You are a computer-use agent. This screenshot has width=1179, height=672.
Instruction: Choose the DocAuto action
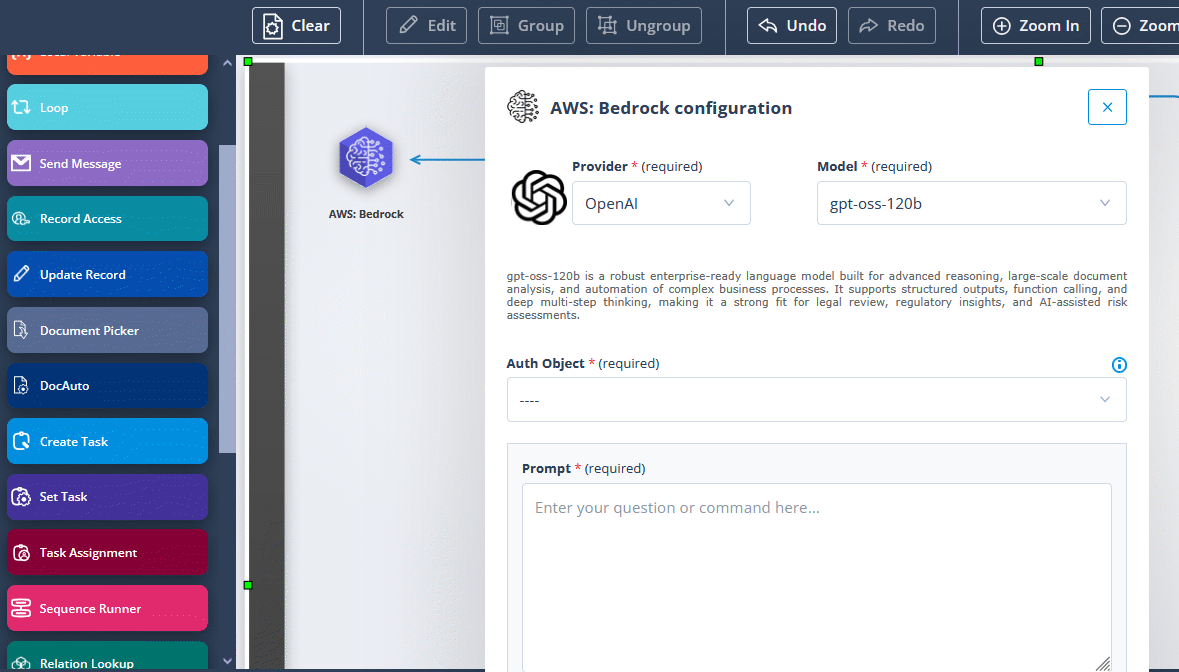click(107, 386)
